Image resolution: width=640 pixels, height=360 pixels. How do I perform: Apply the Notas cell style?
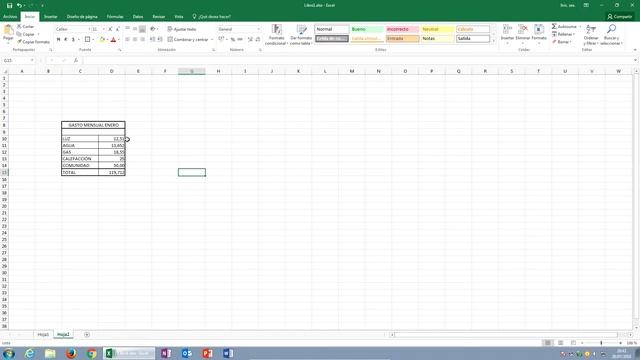438,39
